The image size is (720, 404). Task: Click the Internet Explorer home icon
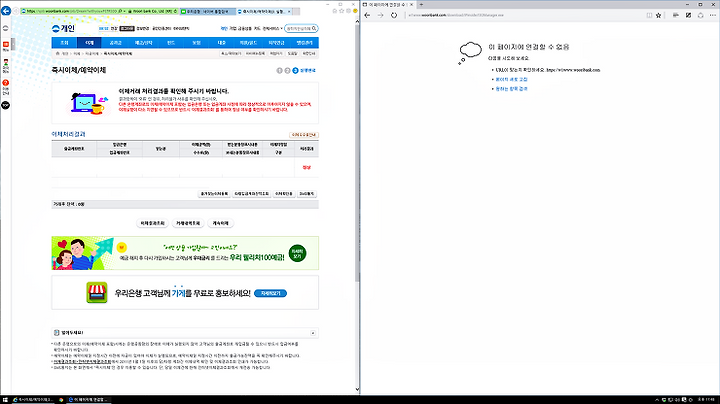335,11
